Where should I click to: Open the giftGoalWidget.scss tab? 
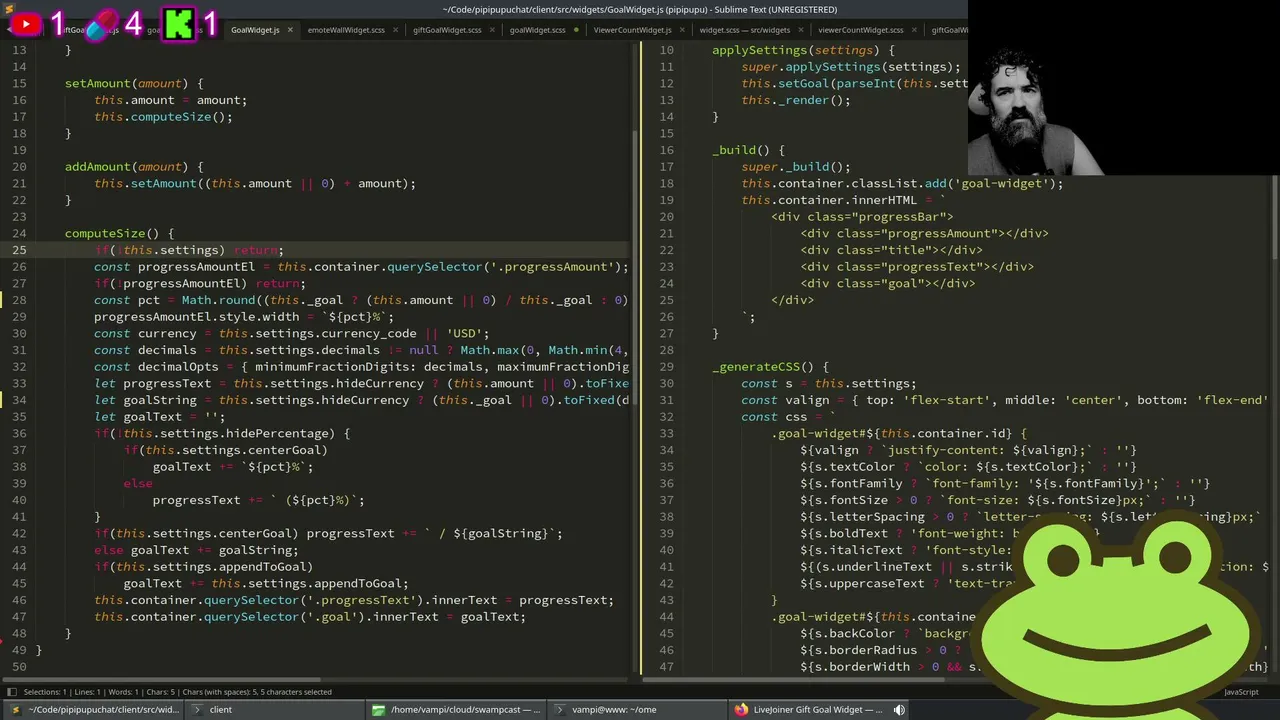pyautogui.click(x=447, y=30)
